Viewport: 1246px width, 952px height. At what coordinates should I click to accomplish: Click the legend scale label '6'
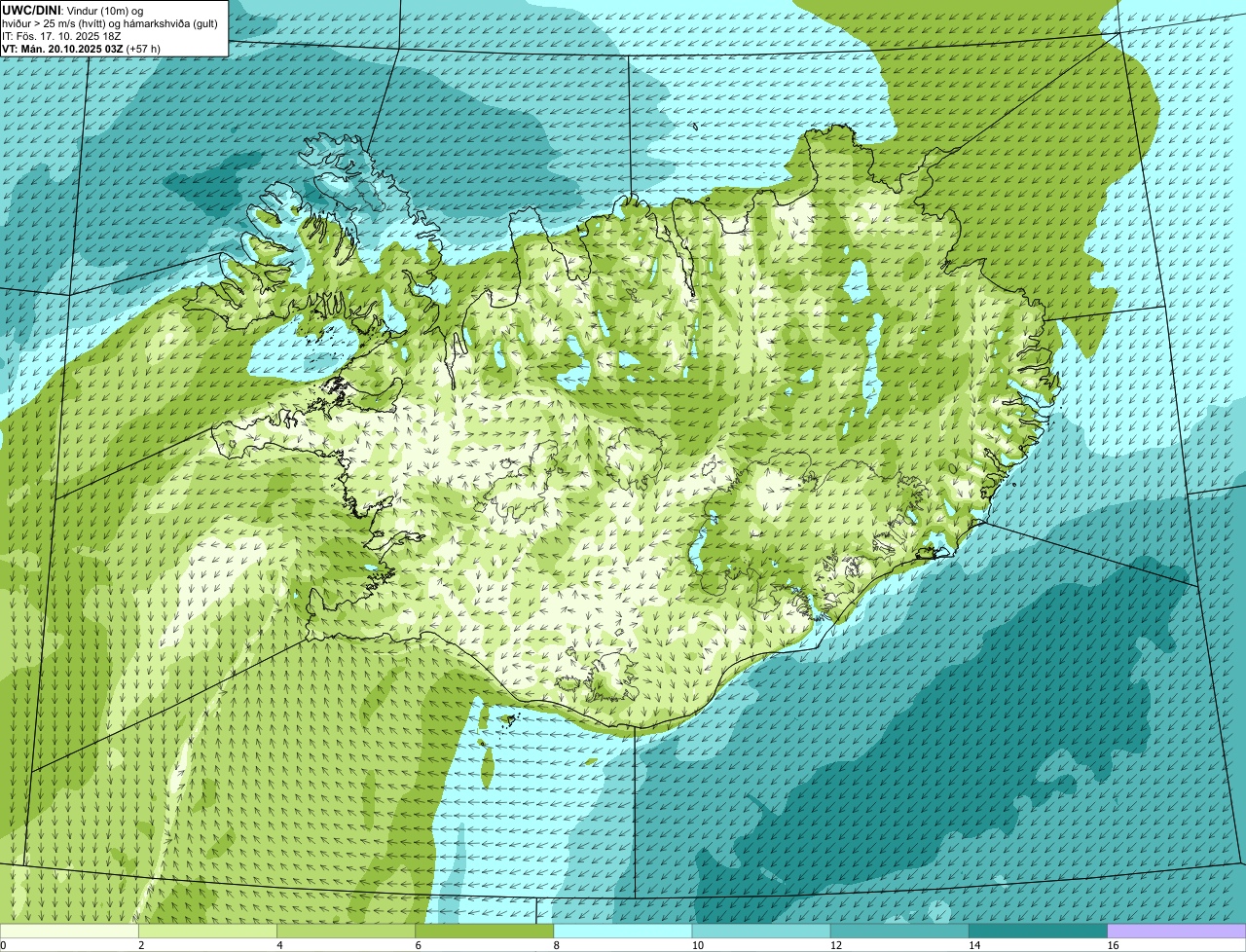[x=418, y=945]
